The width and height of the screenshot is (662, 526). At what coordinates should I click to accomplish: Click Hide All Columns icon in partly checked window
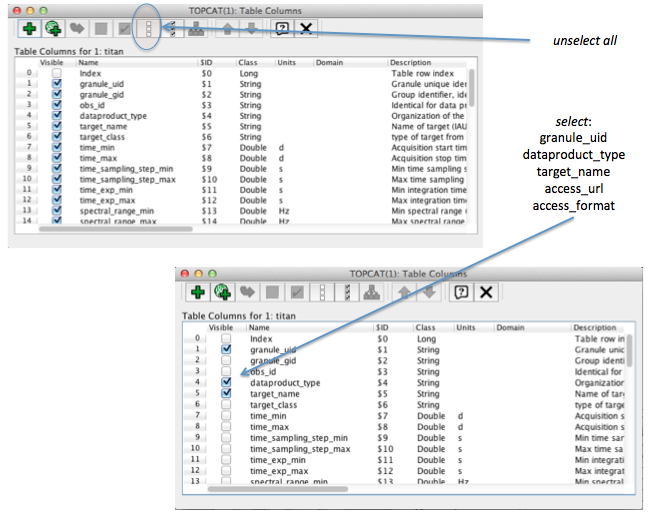tap(322, 292)
